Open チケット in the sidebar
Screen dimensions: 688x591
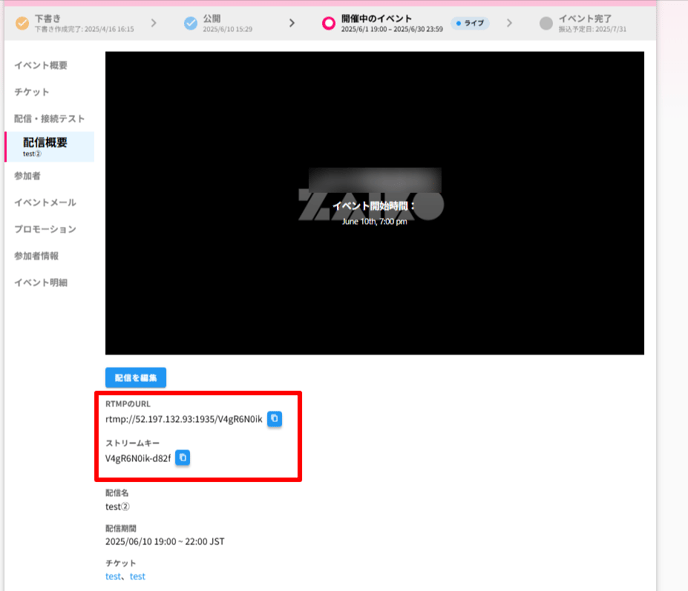click(32, 92)
